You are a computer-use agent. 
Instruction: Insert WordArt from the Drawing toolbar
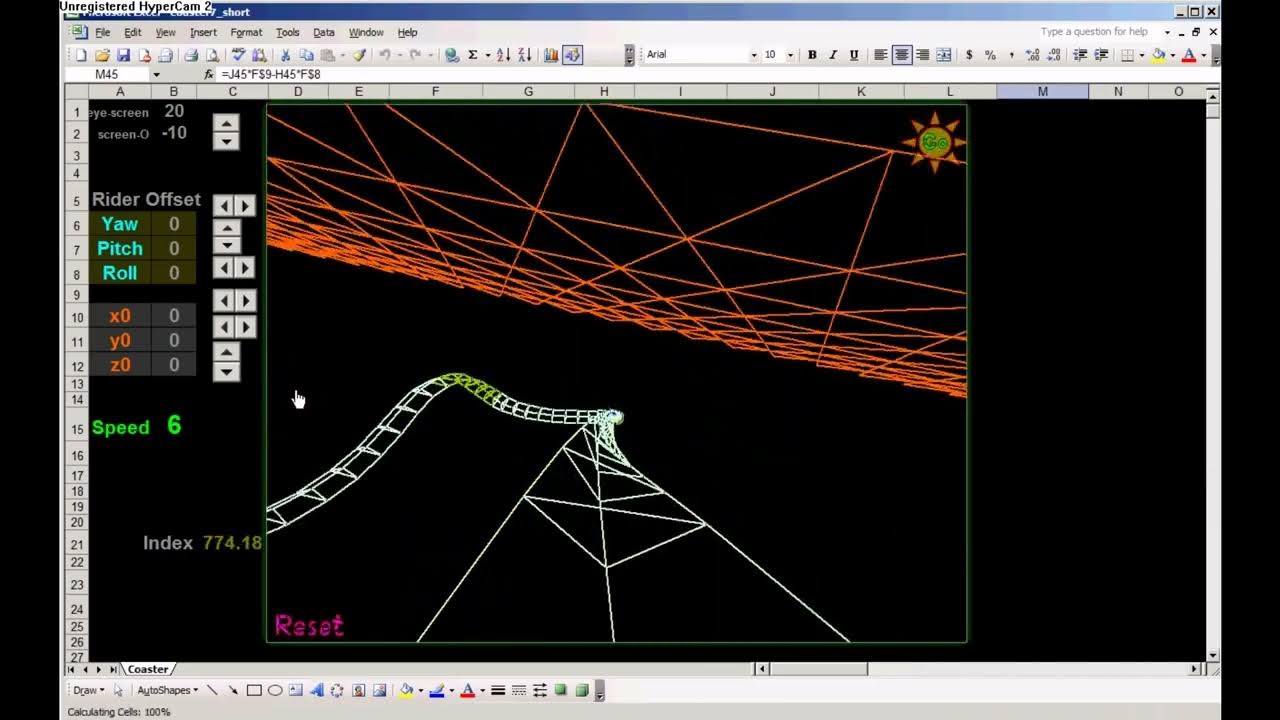coord(317,690)
